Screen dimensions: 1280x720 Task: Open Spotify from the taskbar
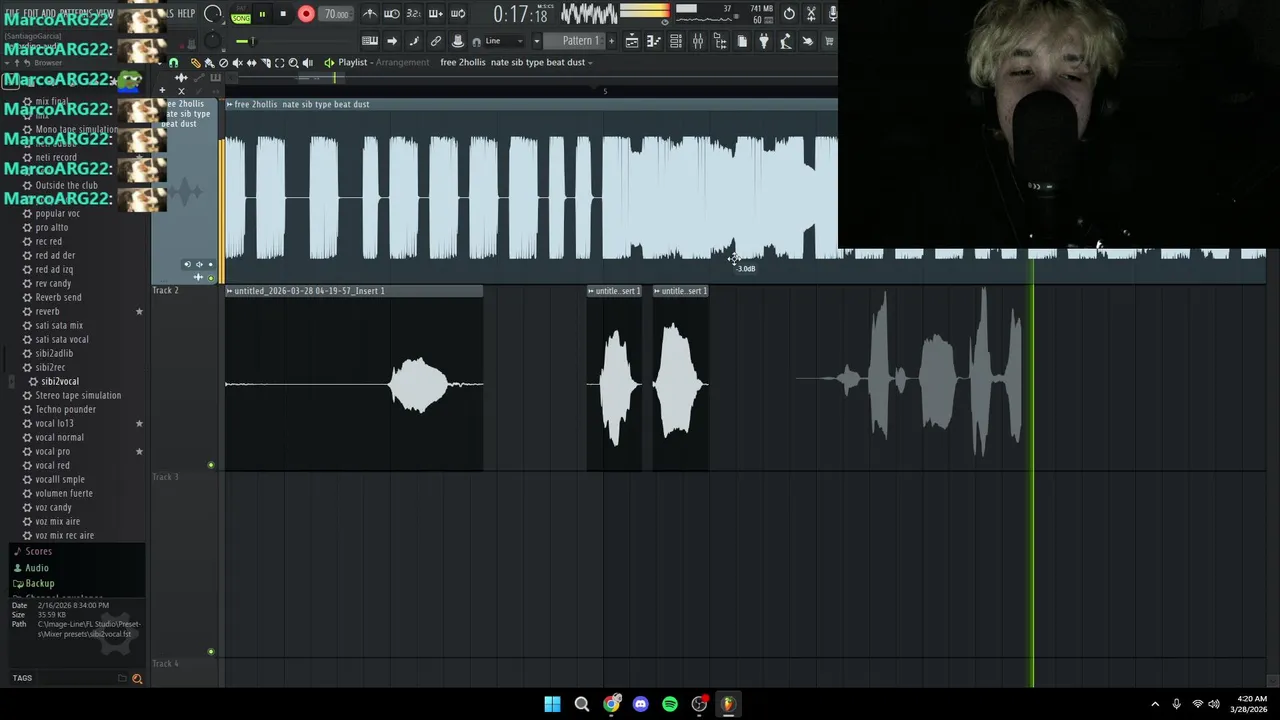click(x=670, y=704)
